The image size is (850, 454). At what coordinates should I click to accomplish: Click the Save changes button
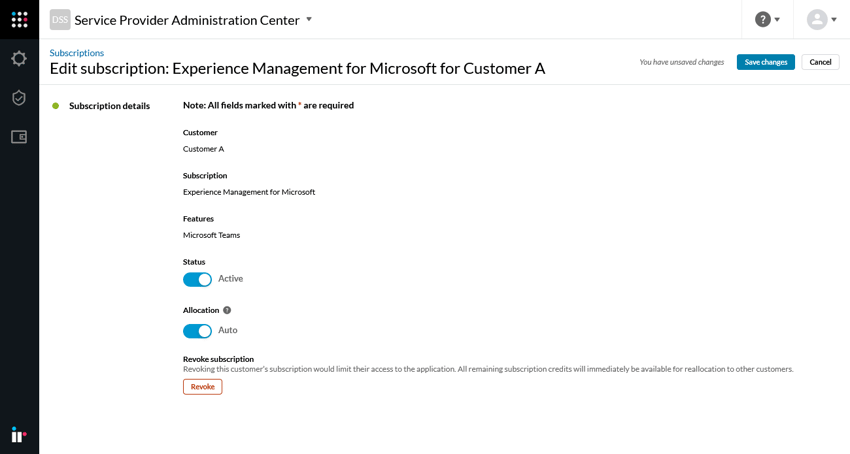tap(765, 62)
